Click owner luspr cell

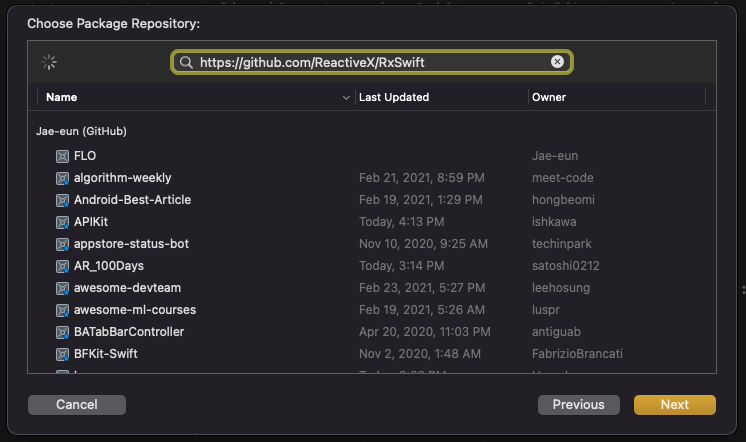pyautogui.click(x=546, y=310)
